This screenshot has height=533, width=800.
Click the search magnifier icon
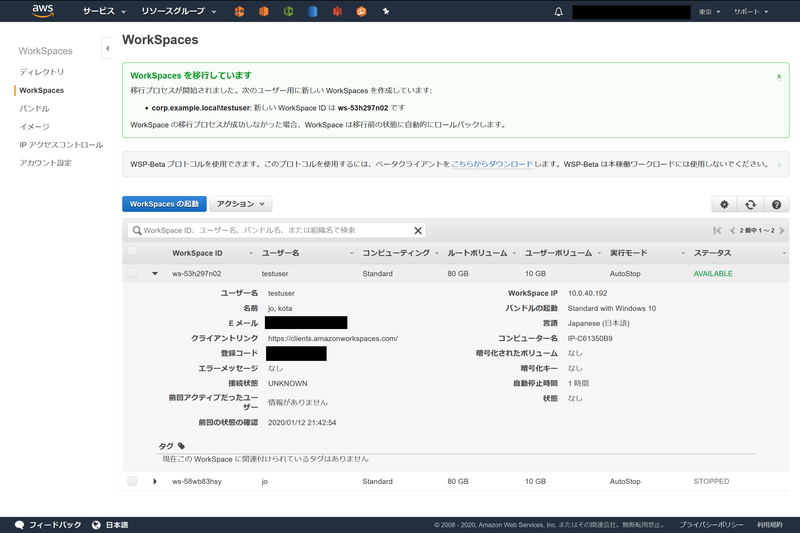point(137,231)
